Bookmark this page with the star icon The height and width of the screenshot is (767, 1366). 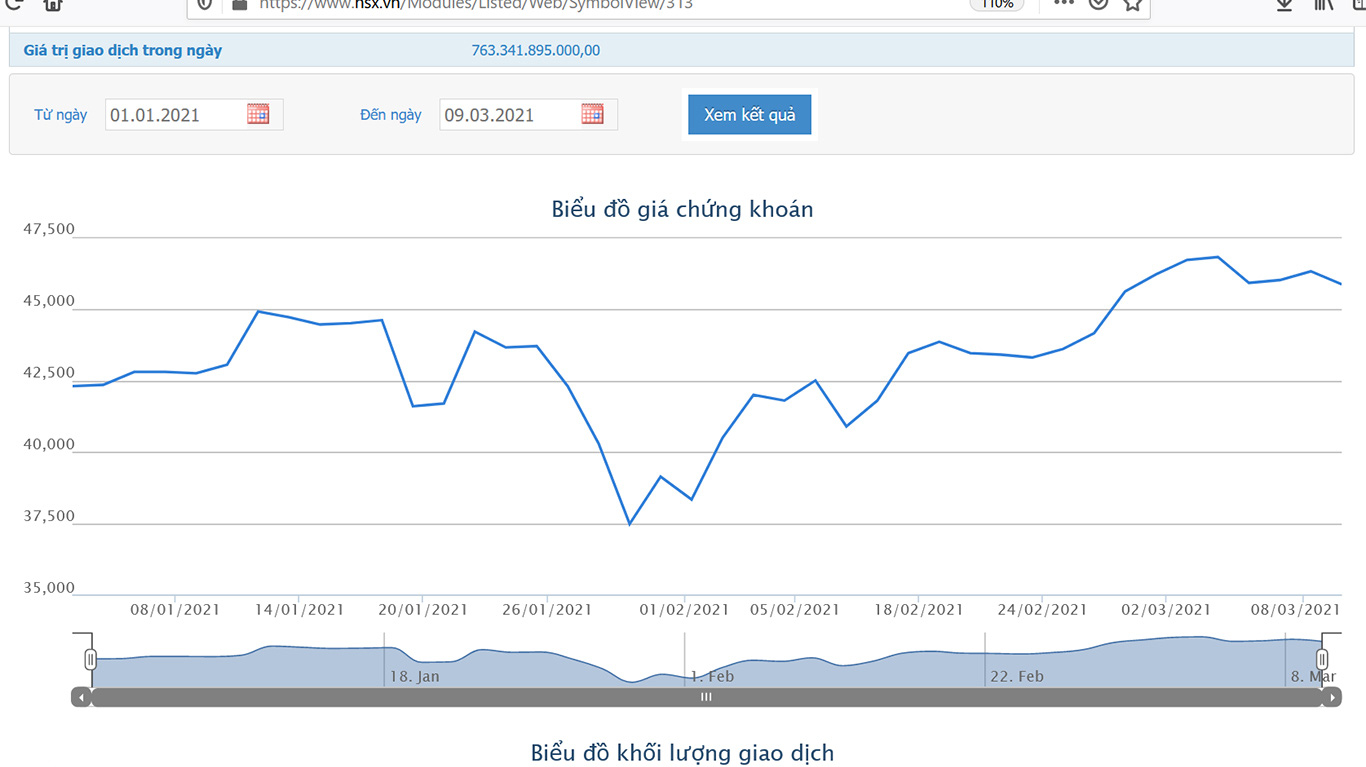pos(1132,4)
